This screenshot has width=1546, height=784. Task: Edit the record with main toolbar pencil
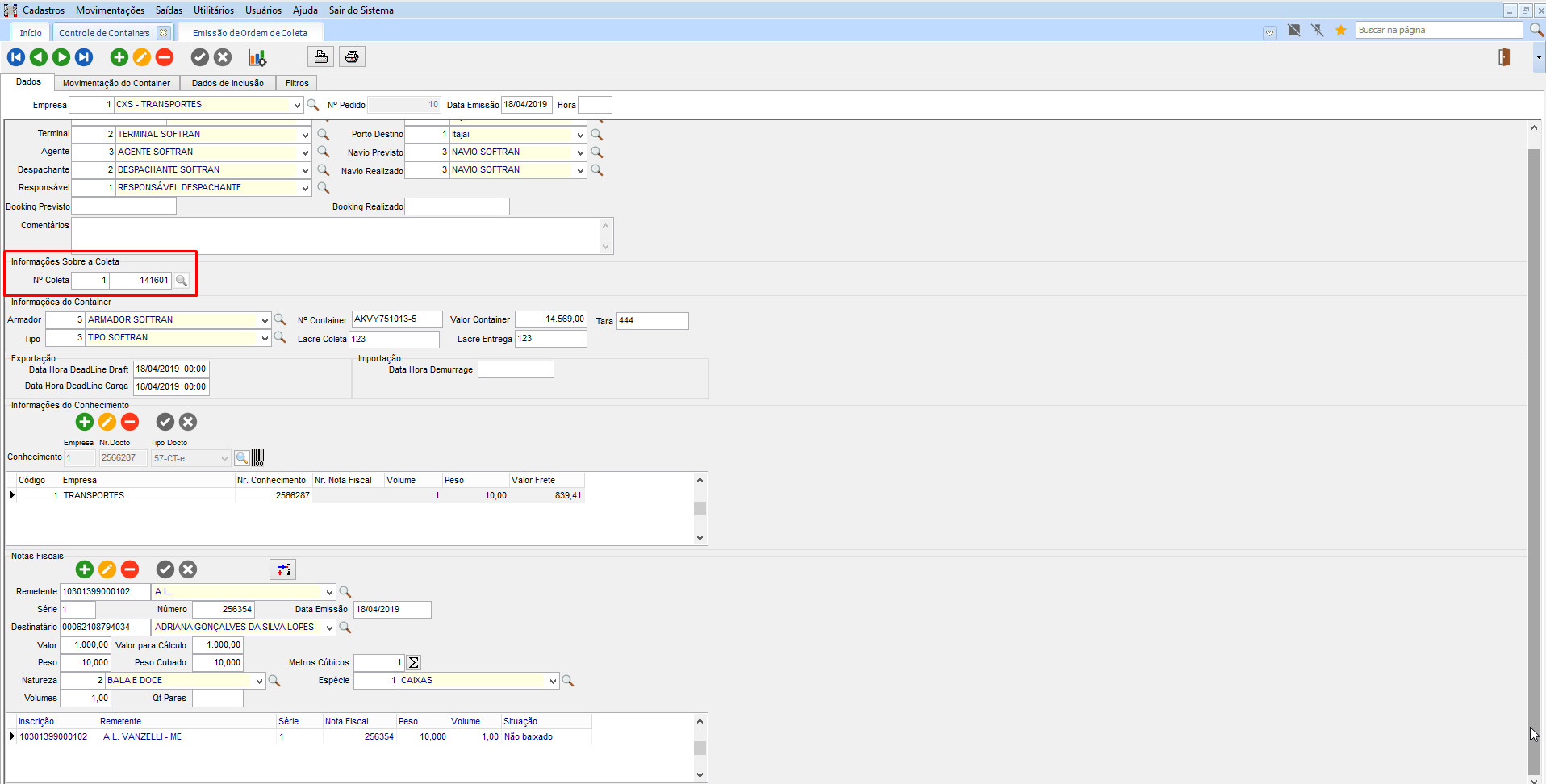coord(142,57)
